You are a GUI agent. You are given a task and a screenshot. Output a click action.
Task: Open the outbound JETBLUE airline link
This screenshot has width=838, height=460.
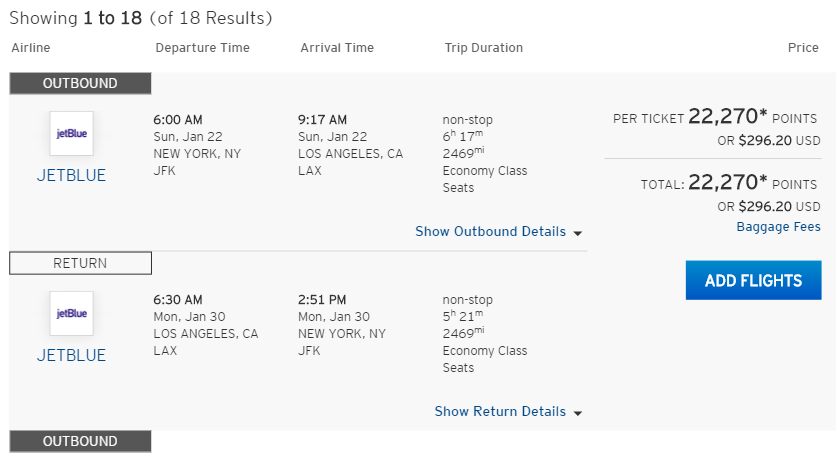pyautogui.click(x=72, y=175)
